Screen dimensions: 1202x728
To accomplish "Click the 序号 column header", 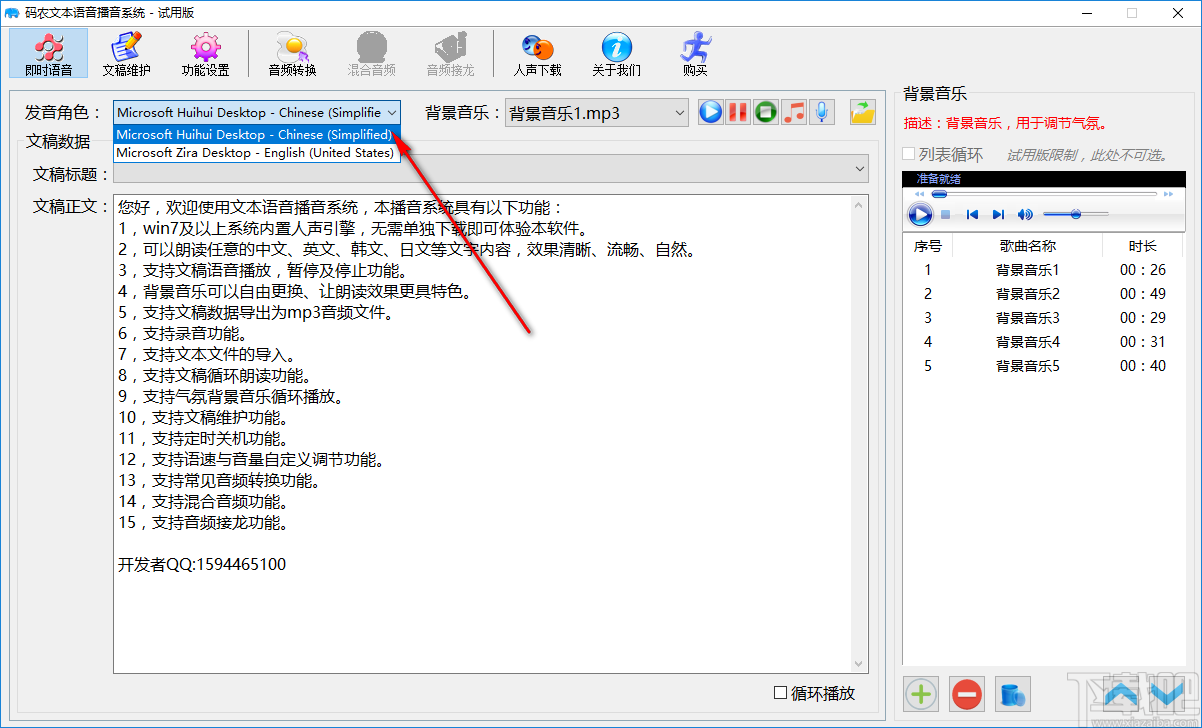I will coord(928,246).
